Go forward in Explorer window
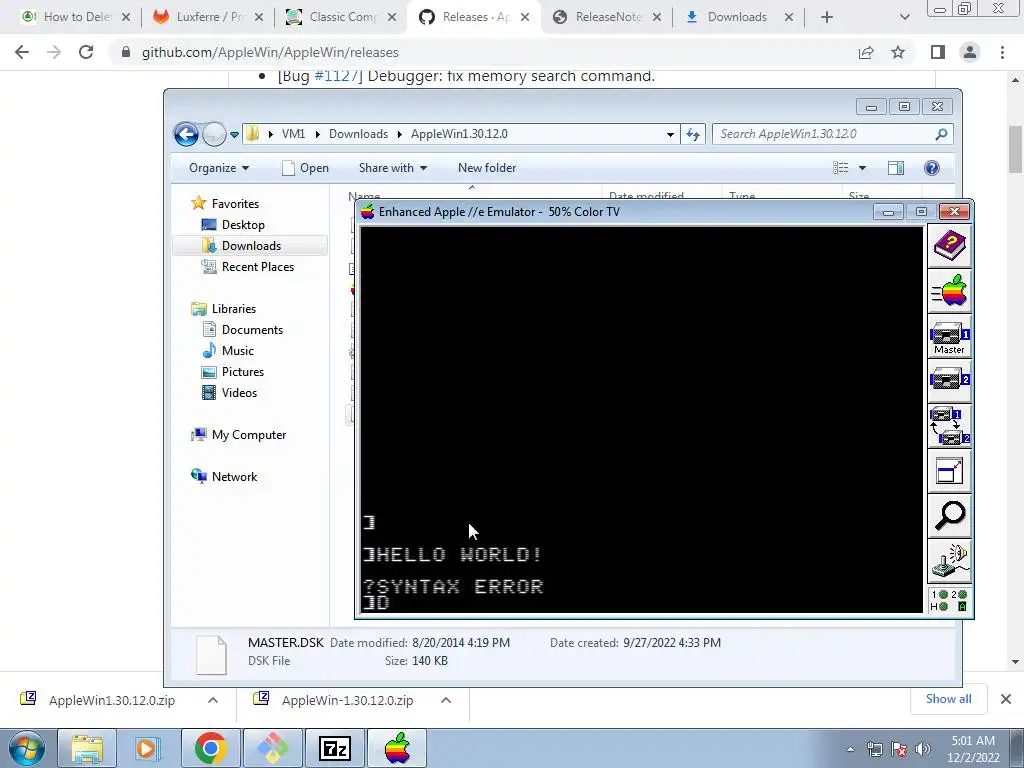This screenshot has width=1024, height=768. tap(214, 135)
